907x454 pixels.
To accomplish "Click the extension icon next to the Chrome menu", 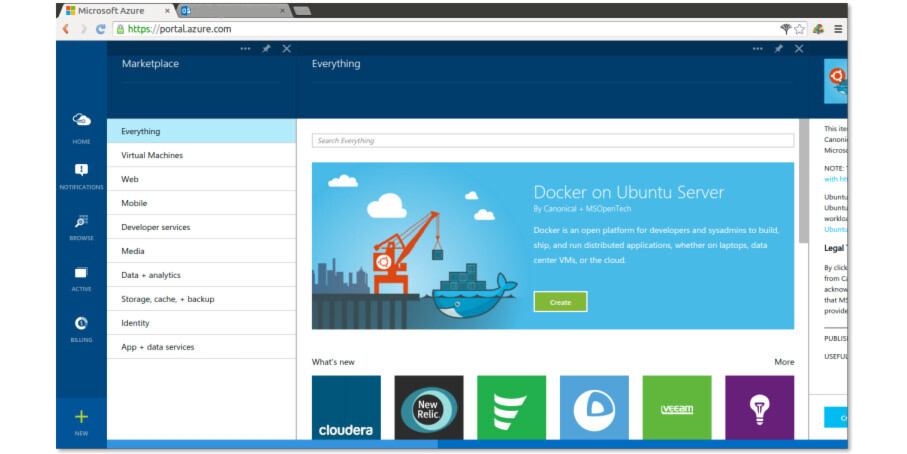I will tap(818, 29).
